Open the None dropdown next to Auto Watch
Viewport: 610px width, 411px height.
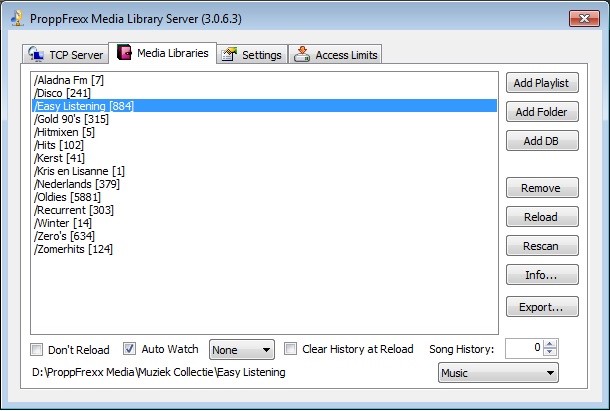point(242,350)
